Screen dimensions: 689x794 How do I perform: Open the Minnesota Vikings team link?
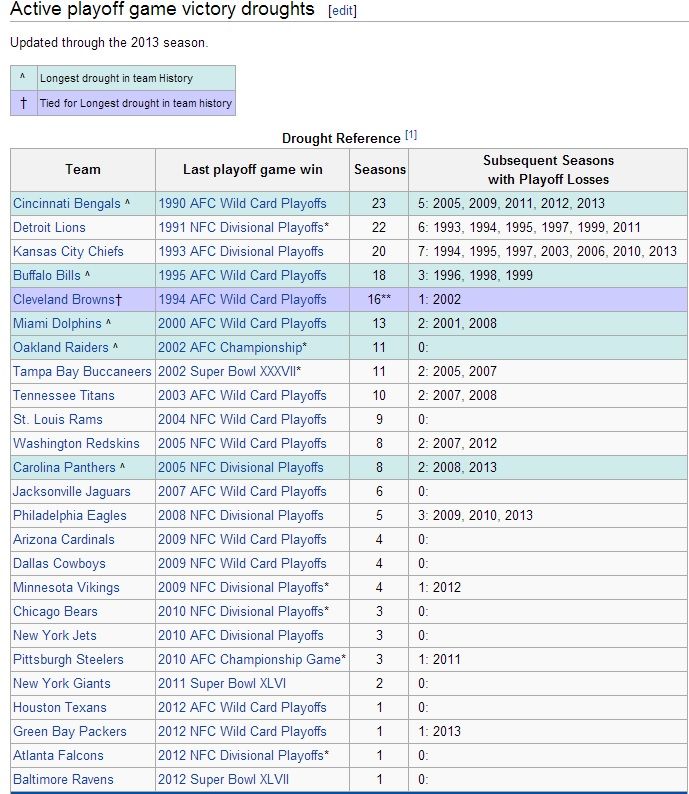click(66, 587)
